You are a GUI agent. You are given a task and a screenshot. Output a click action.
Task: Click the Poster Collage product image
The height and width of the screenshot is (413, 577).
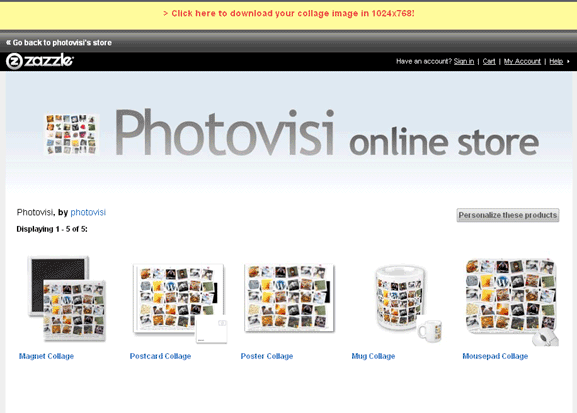[289, 298]
